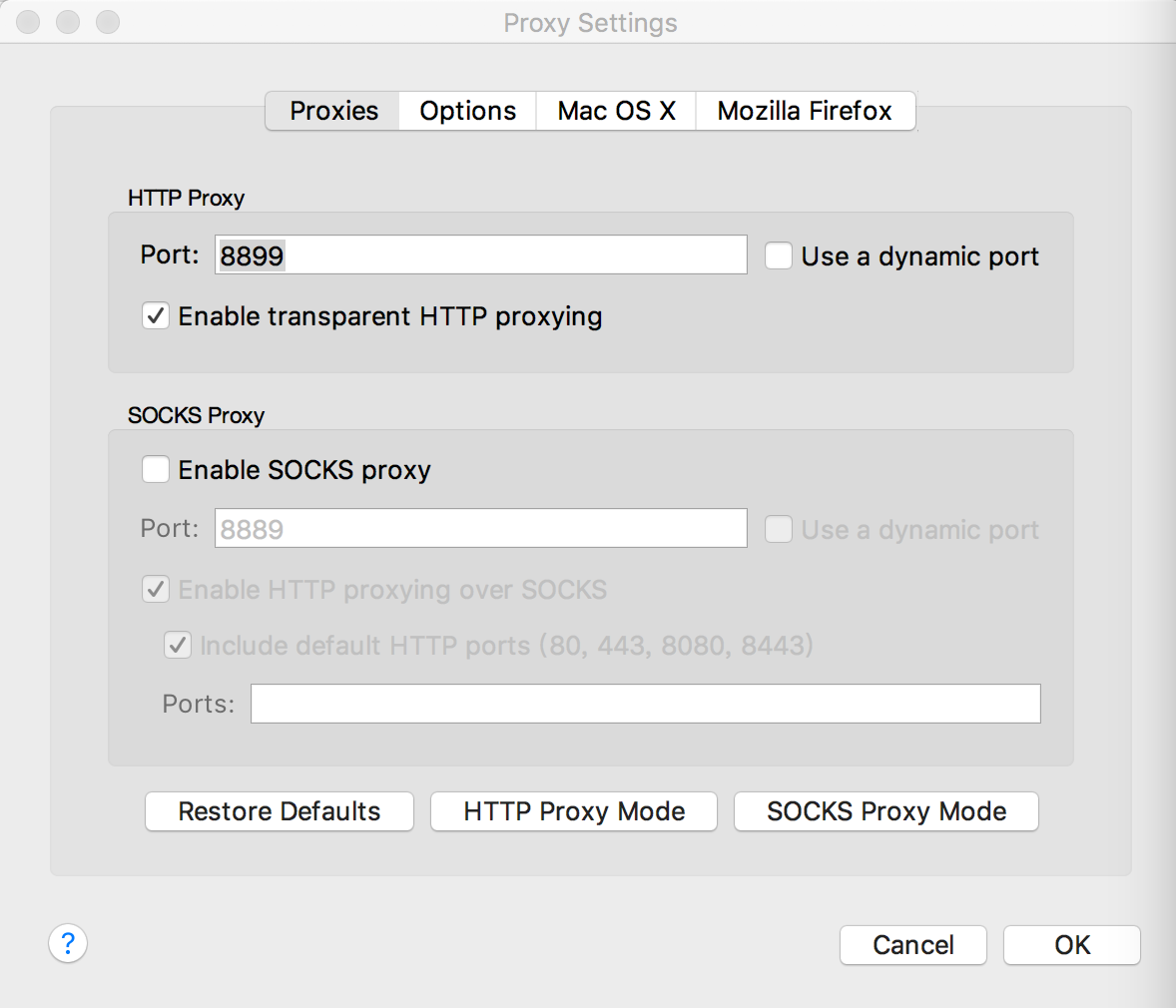Enable dynamic port for HTTP proxy
This screenshot has height=1008, width=1176.
(778, 255)
